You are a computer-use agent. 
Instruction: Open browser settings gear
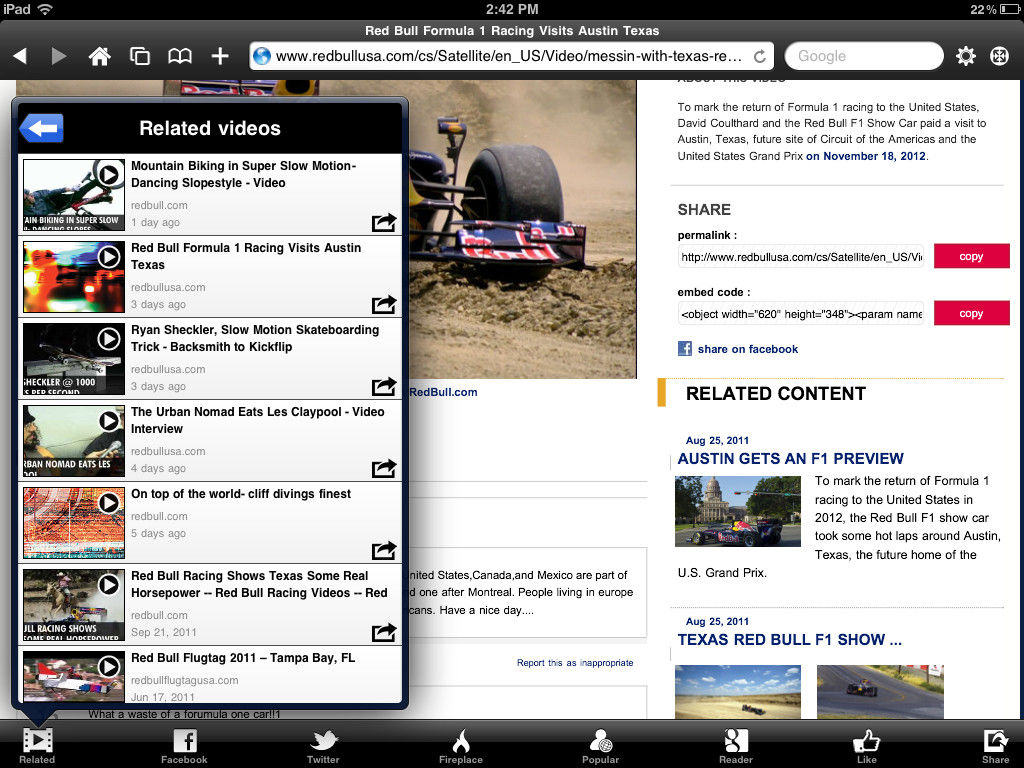(966, 56)
